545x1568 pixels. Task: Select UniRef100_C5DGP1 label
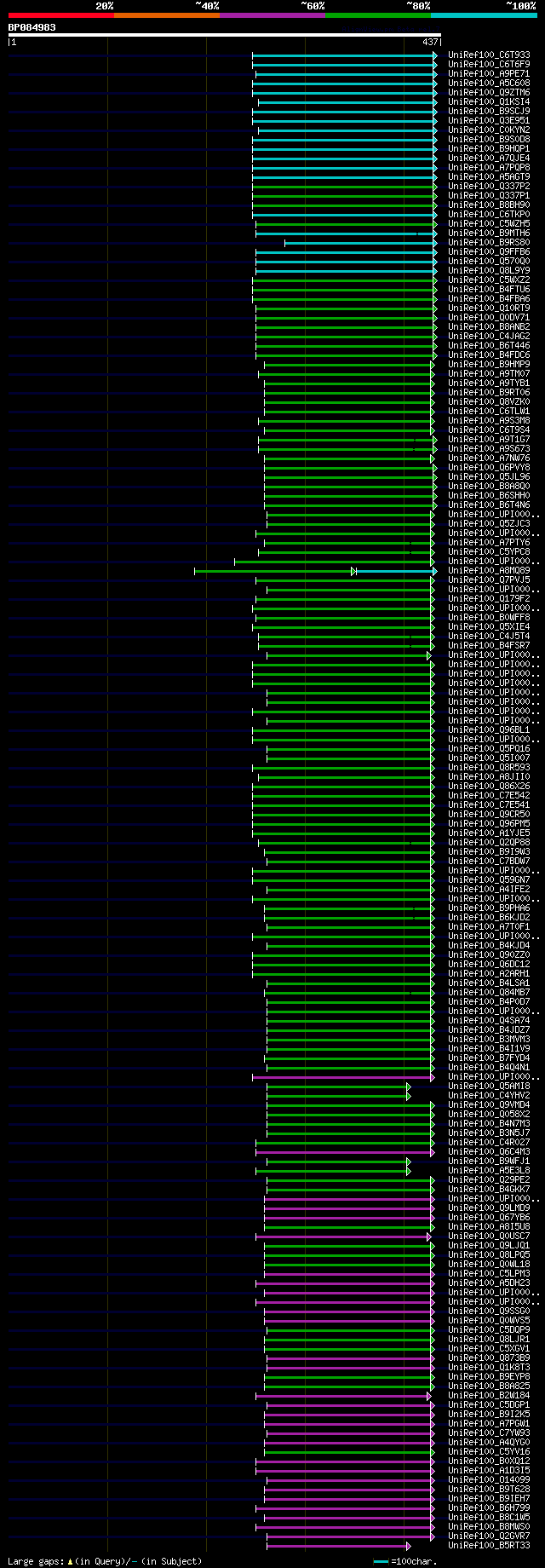pos(489,1405)
